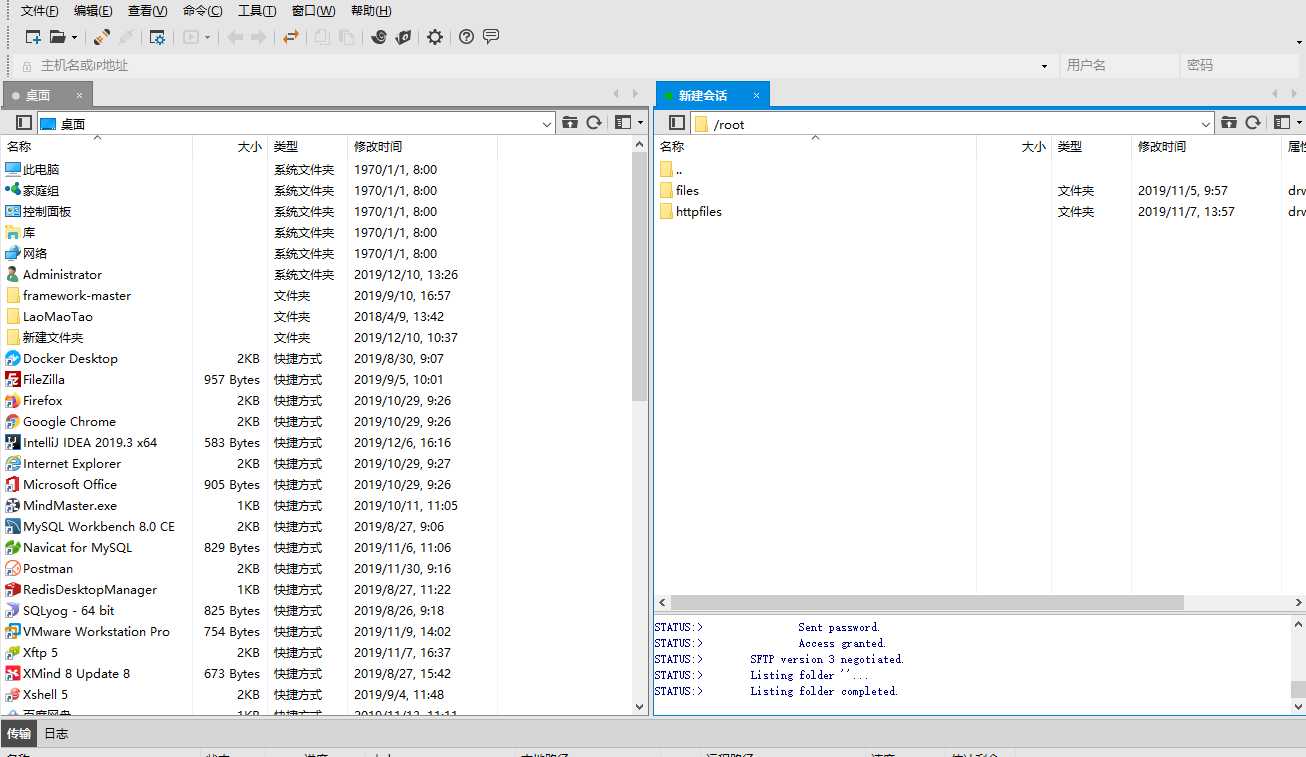This screenshot has width=1306, height=757.
Task: Open the host address history dropdown
Action: 1045,66
